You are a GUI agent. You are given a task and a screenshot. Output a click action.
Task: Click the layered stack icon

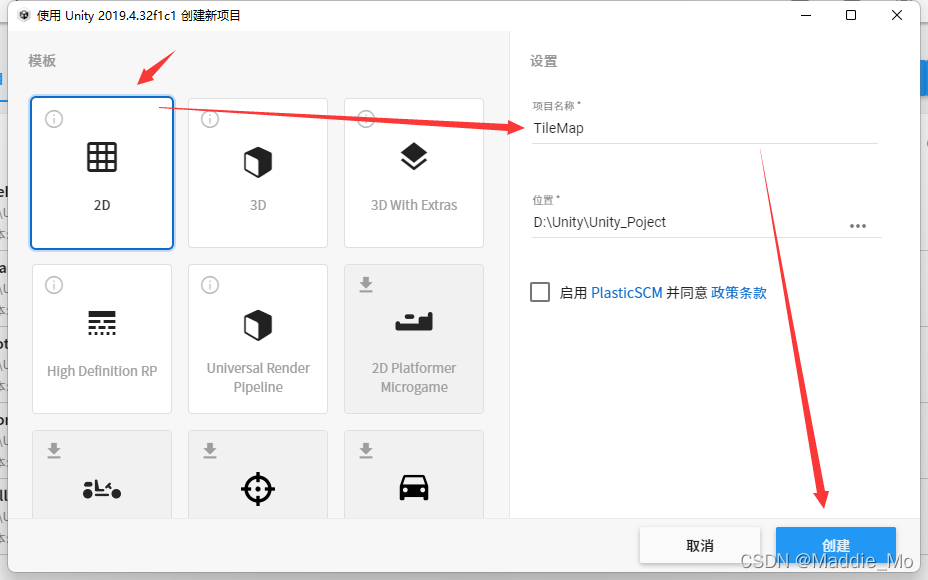[x=414, y=156]
